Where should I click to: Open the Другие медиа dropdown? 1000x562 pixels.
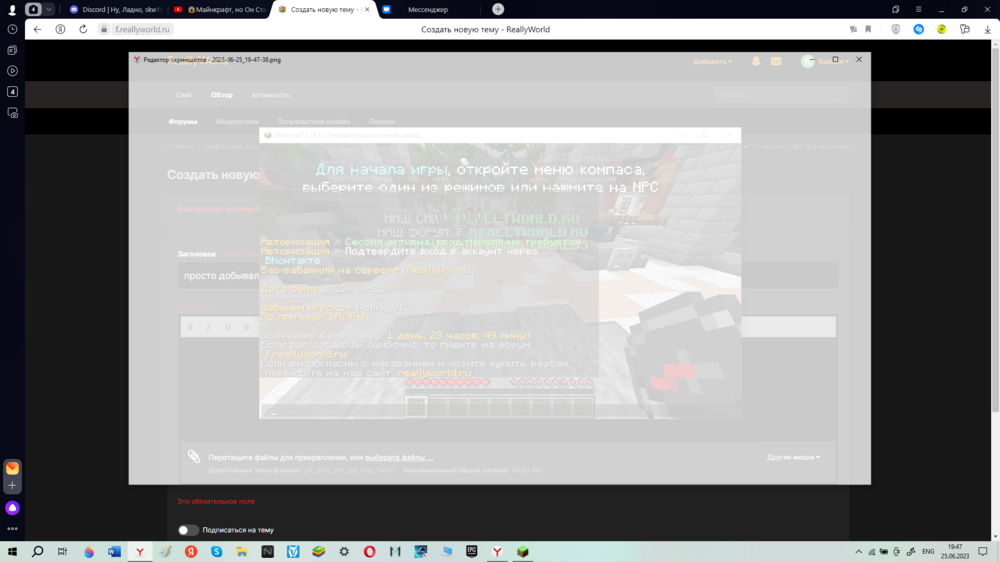[793, 457]
